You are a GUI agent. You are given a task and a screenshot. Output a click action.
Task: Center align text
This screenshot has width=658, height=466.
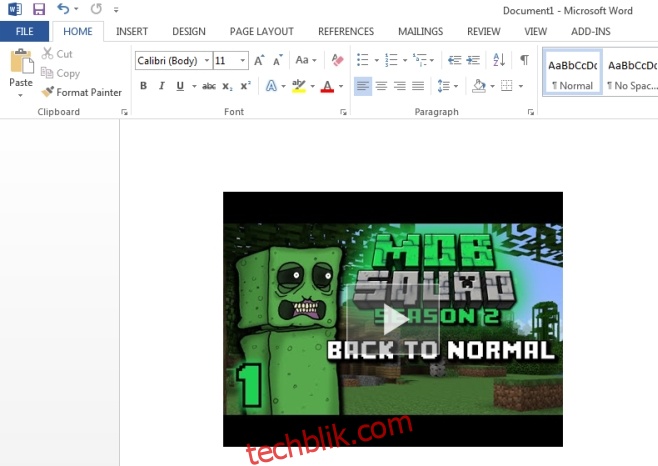(381, 86)
